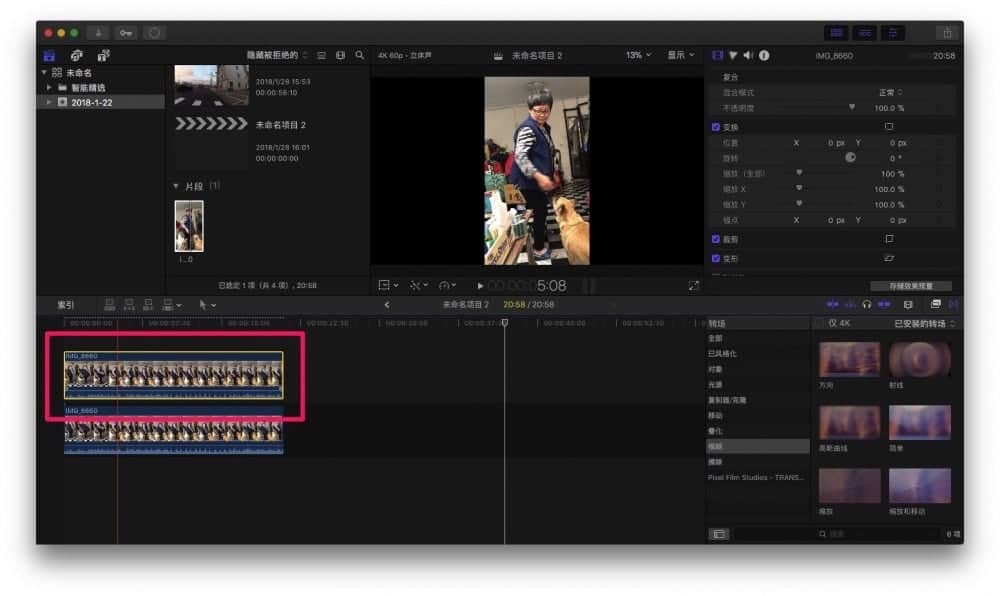Toggle the 裁剪 crop checkbox
The height and width of the screenshot is (596, 1000).
pyautogui.click(x=716, y=239)
